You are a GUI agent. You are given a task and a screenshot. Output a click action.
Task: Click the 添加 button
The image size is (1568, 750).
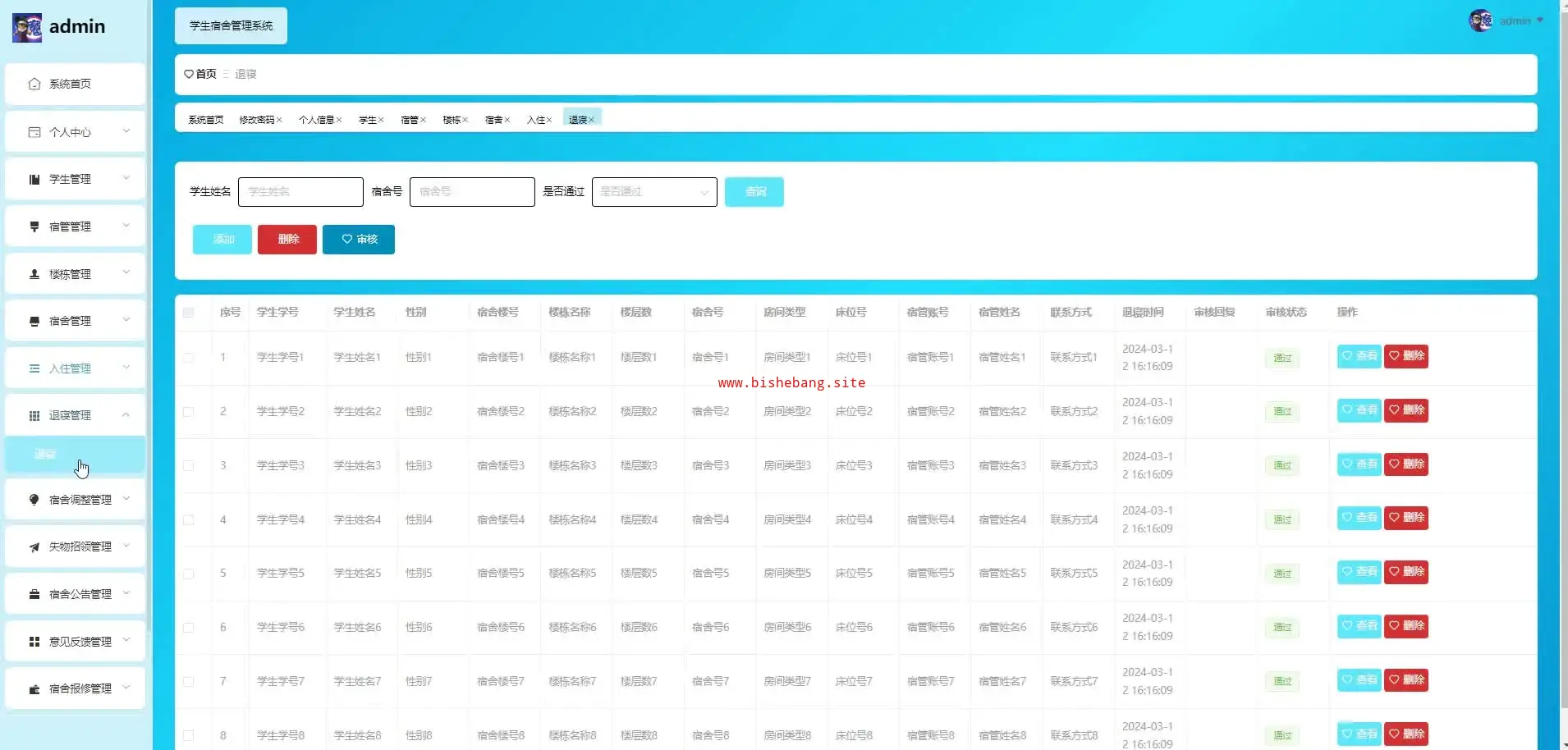(x=222, y=240)
